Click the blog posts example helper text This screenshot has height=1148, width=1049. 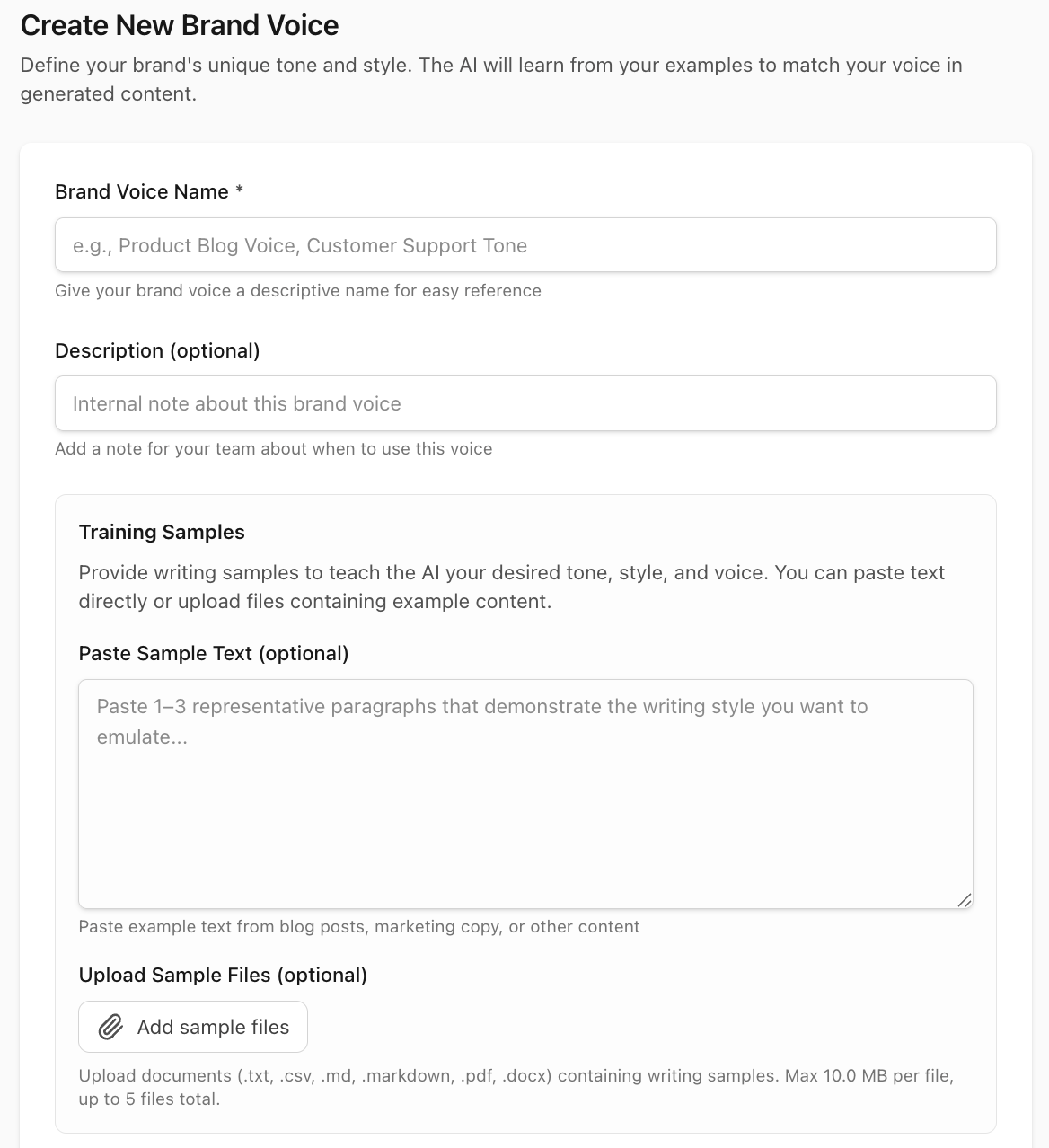pos(359,926)
